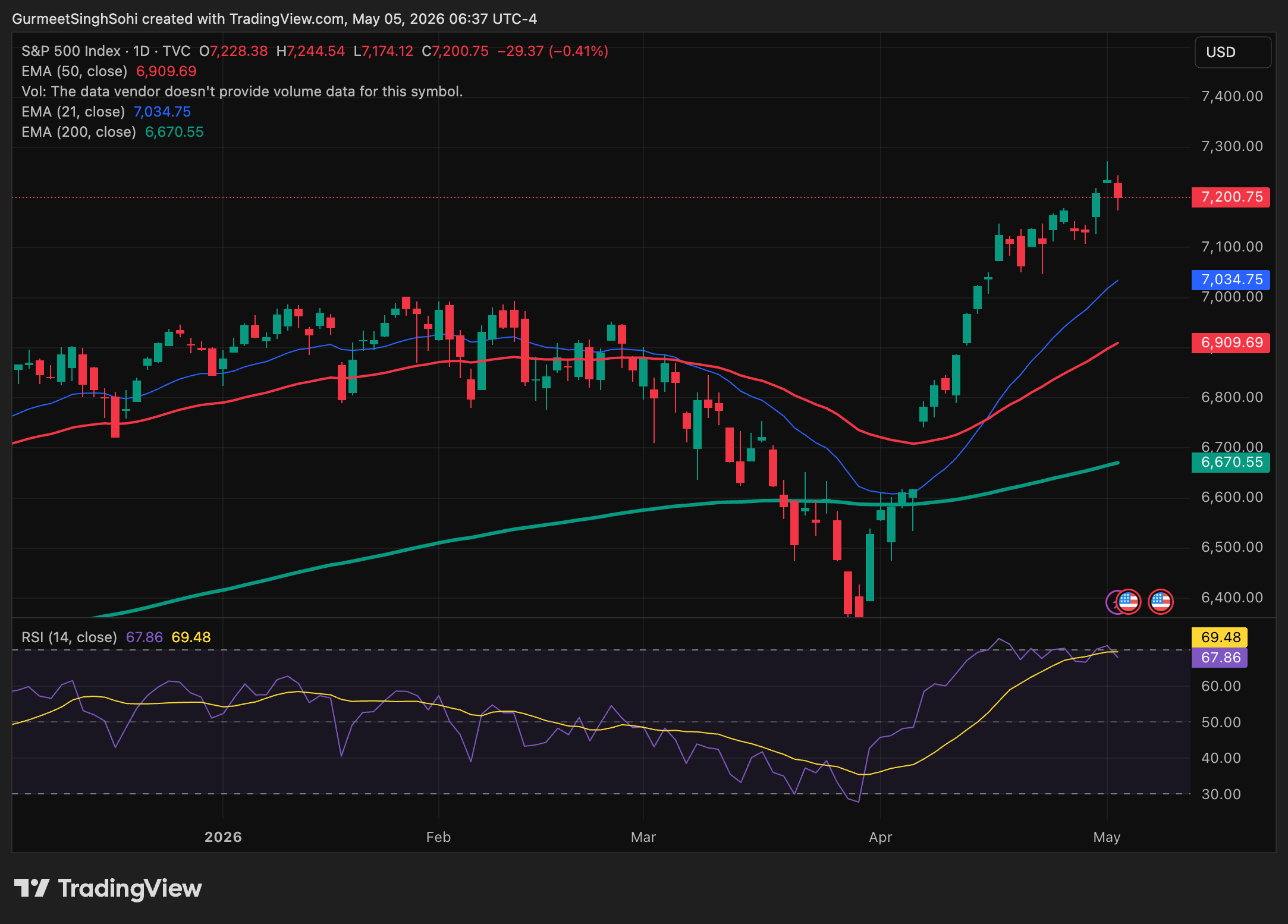The height and width of the screenshot is (924, 1288).
Task: Click the 6,600.00 price axis label
Action: (1232, 497)
